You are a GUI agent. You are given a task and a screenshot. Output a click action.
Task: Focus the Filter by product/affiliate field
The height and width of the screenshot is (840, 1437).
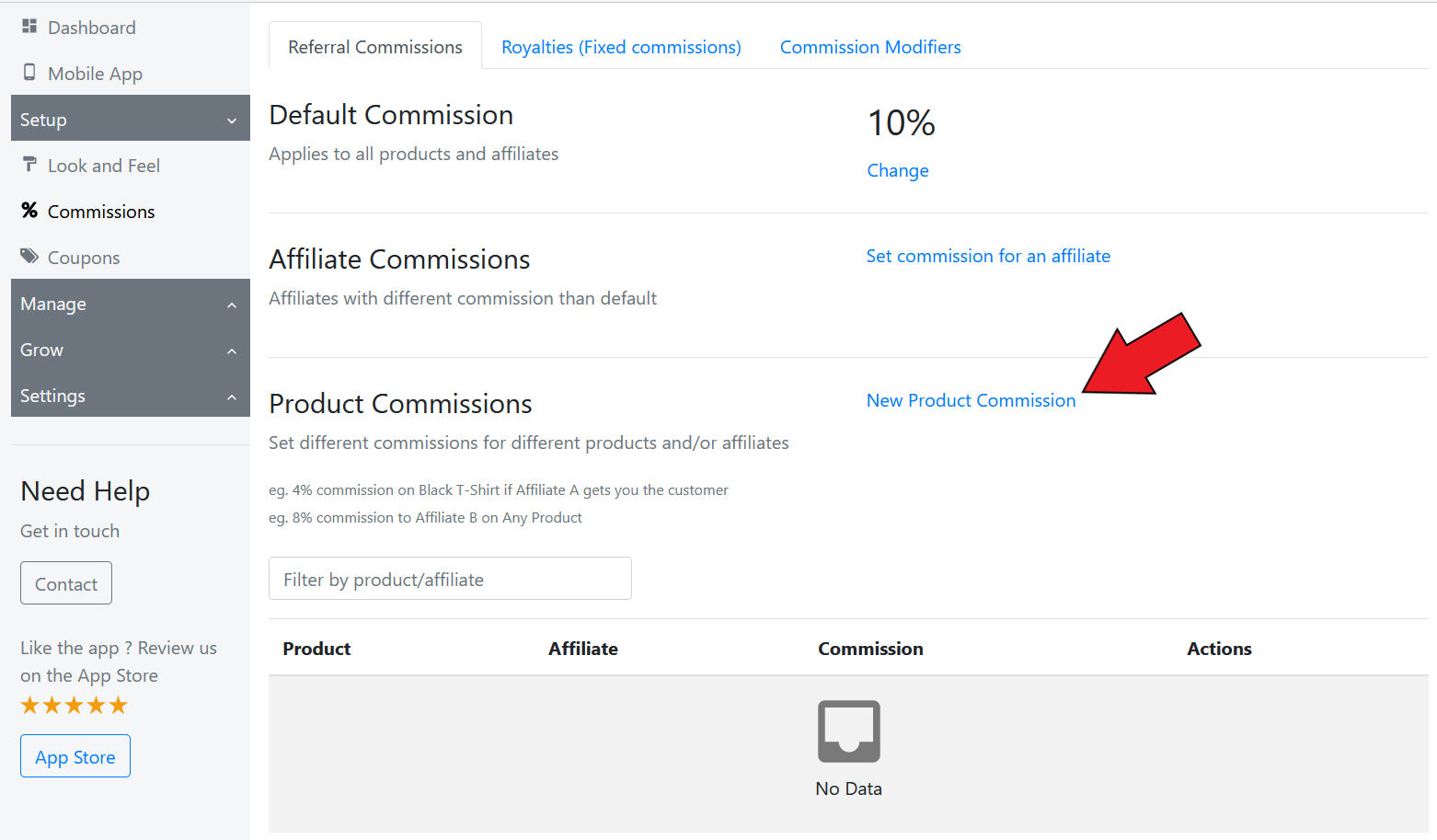[x=450, y=579]
